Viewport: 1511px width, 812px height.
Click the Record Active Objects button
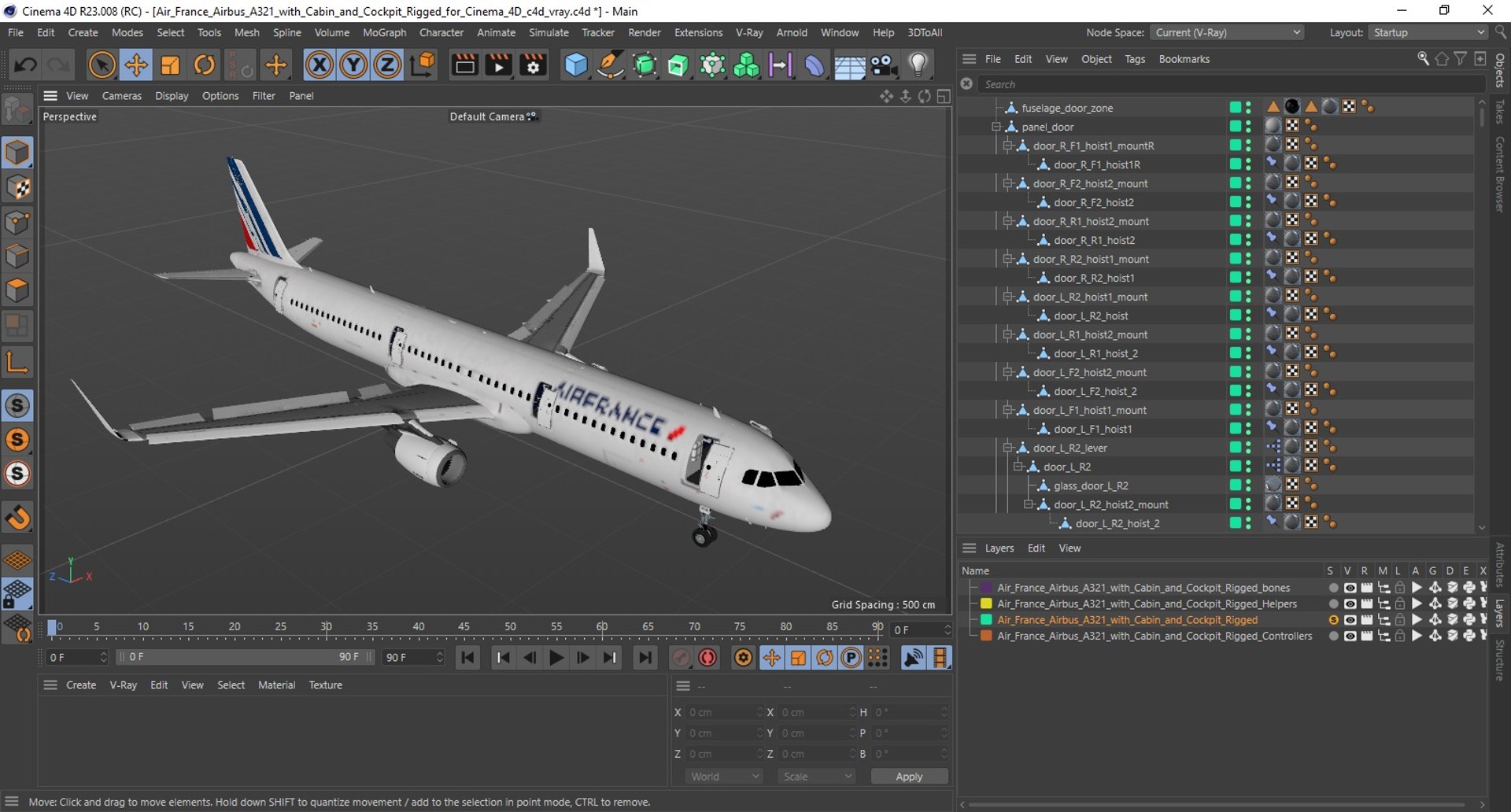[682, 658]
